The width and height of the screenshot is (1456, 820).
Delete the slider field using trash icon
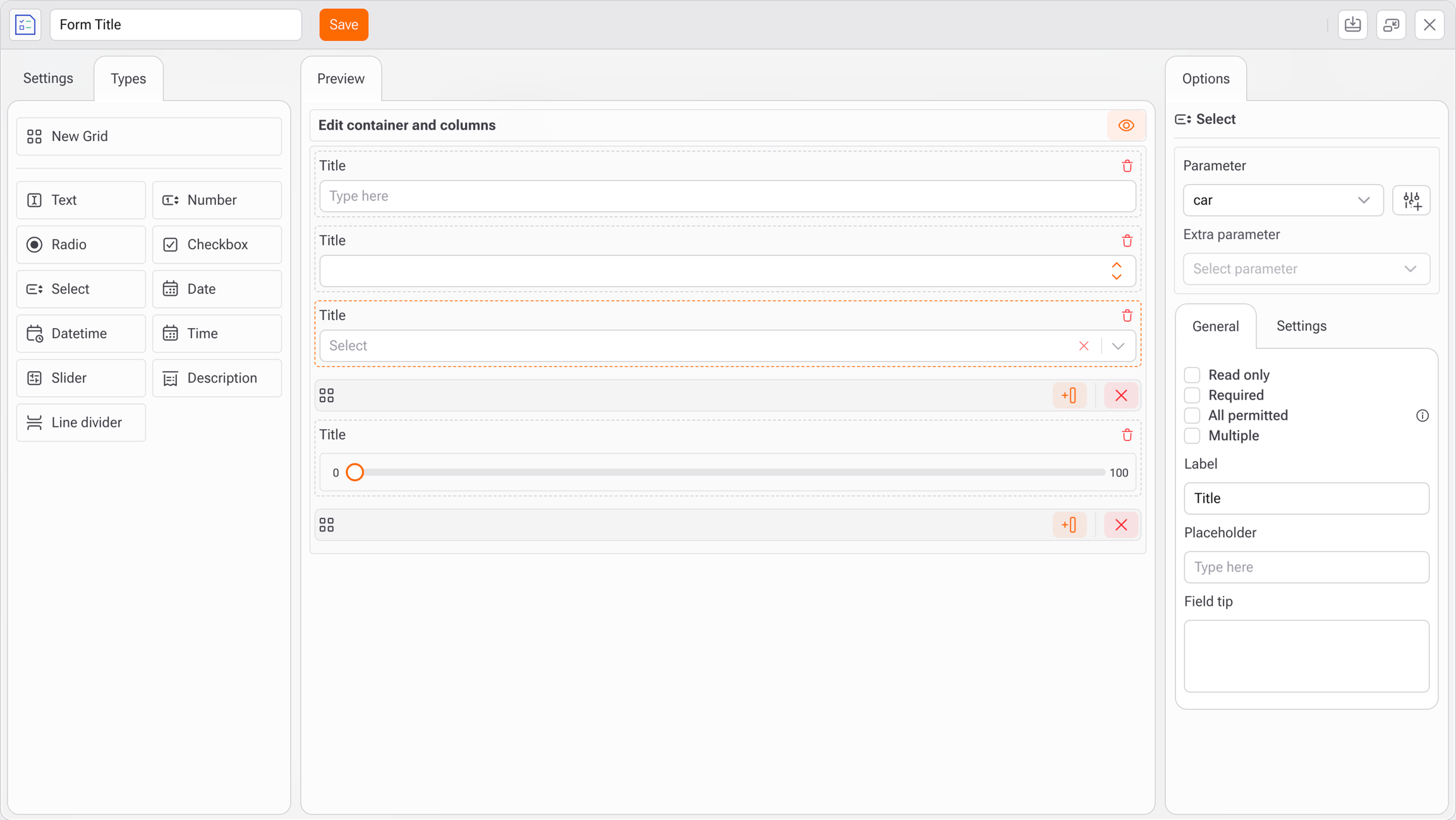1127,435
